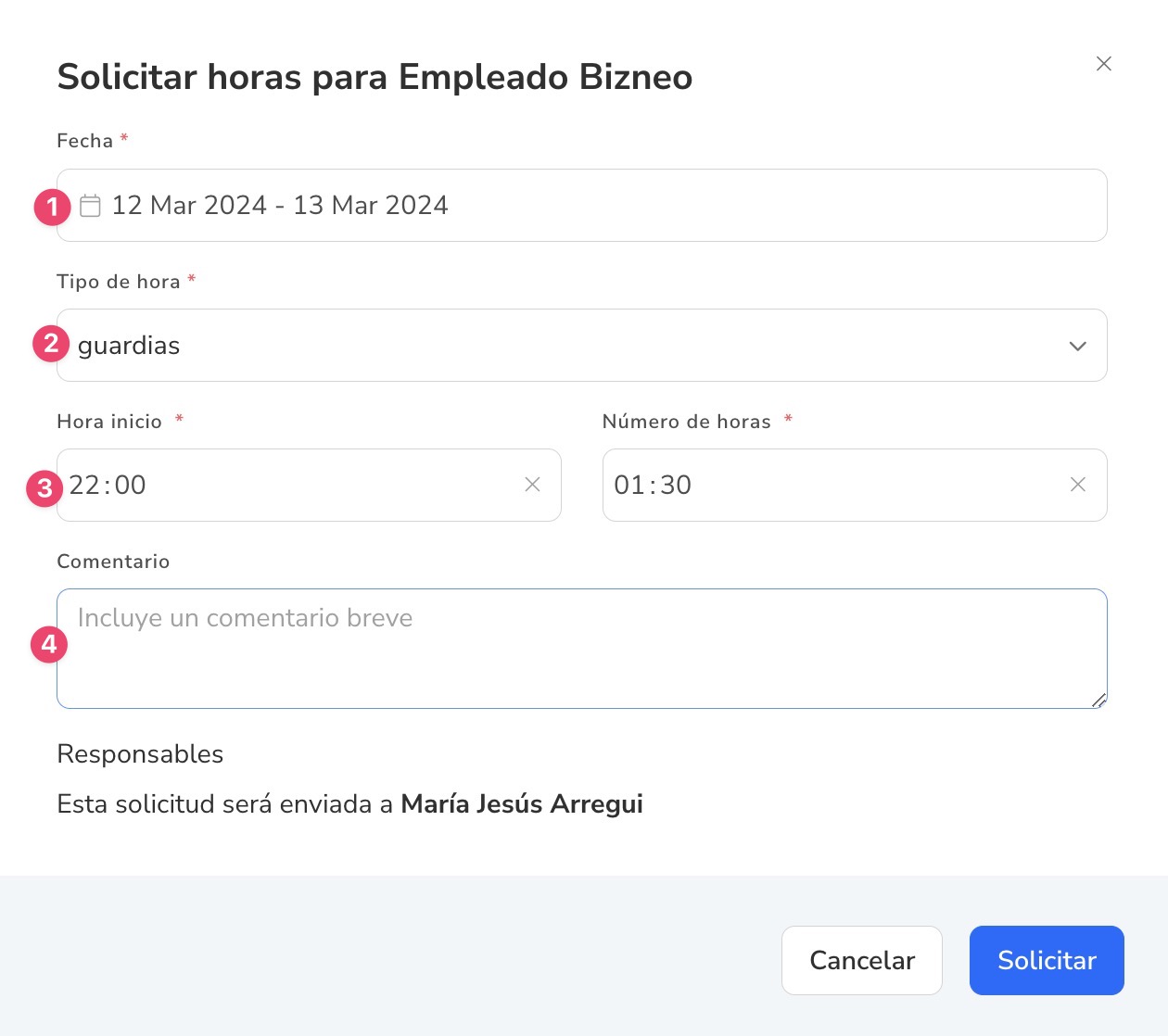This screenshot has height=1036, width=1168.
Task: Grab the Comentario textarea resize handle
Action: coord(1098,701)
